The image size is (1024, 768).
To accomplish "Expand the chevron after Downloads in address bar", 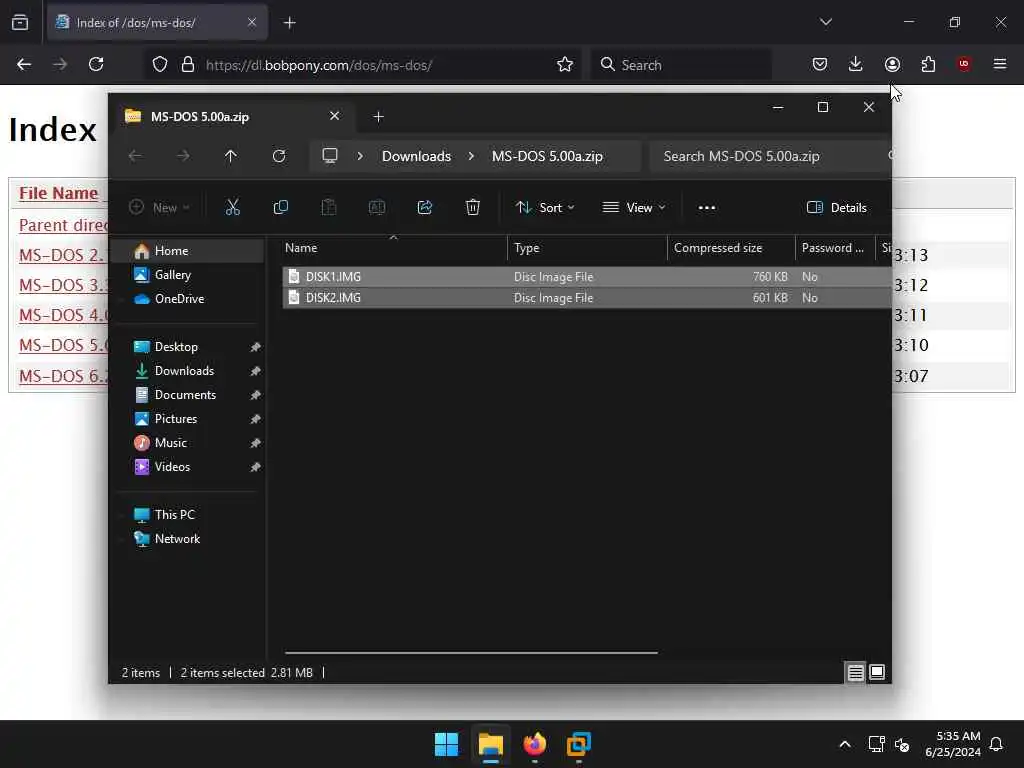I will 471,156.
